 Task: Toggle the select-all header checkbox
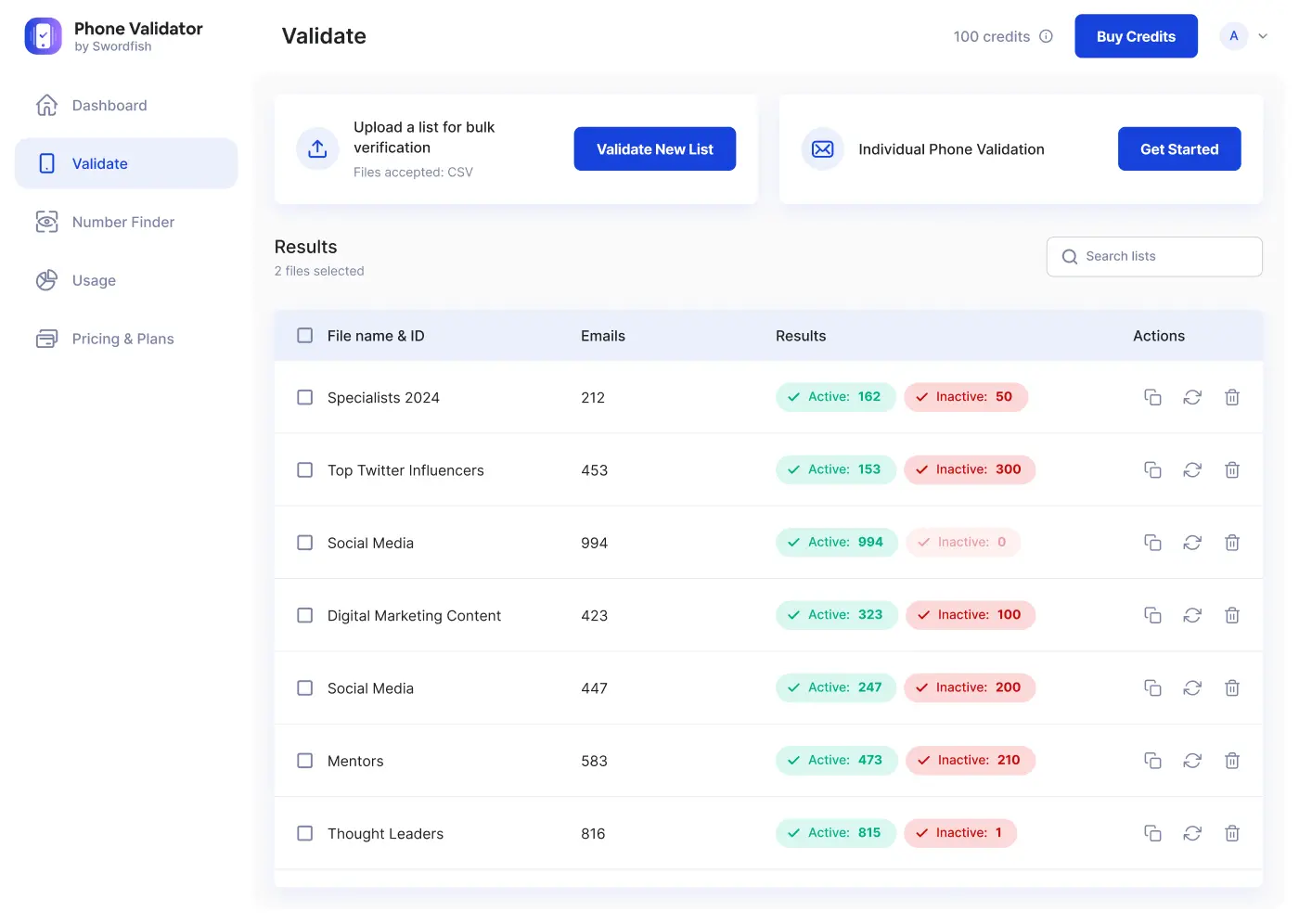pyautogui.click(x=304, y=336)
